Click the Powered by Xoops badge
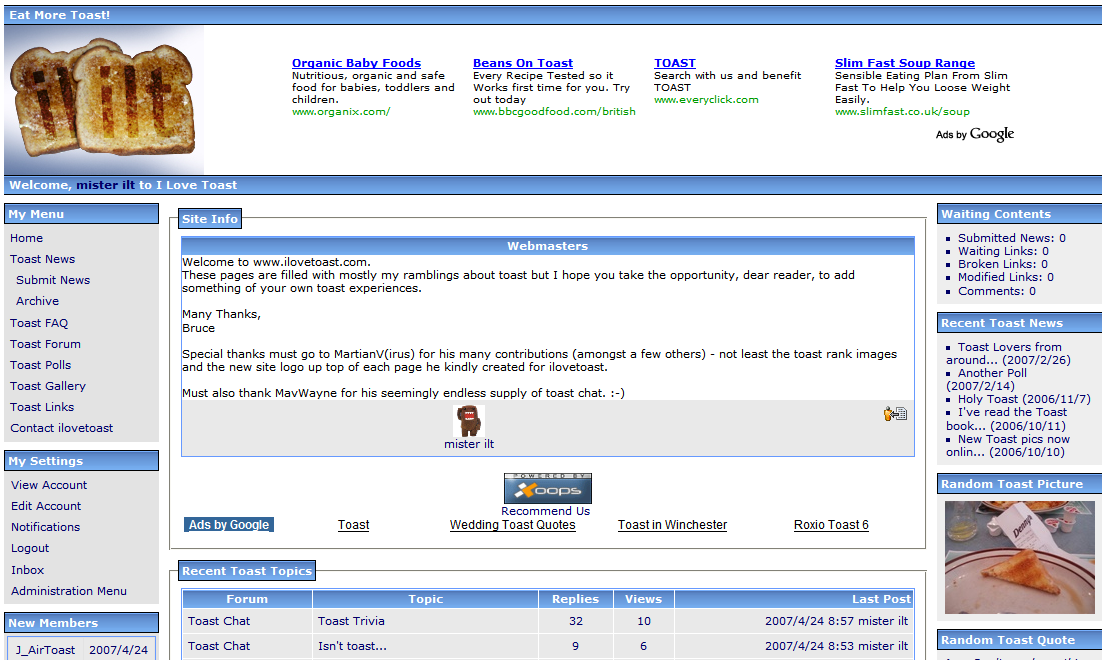This screenshot has width=1102, height=660. click(x=547, y=488)
